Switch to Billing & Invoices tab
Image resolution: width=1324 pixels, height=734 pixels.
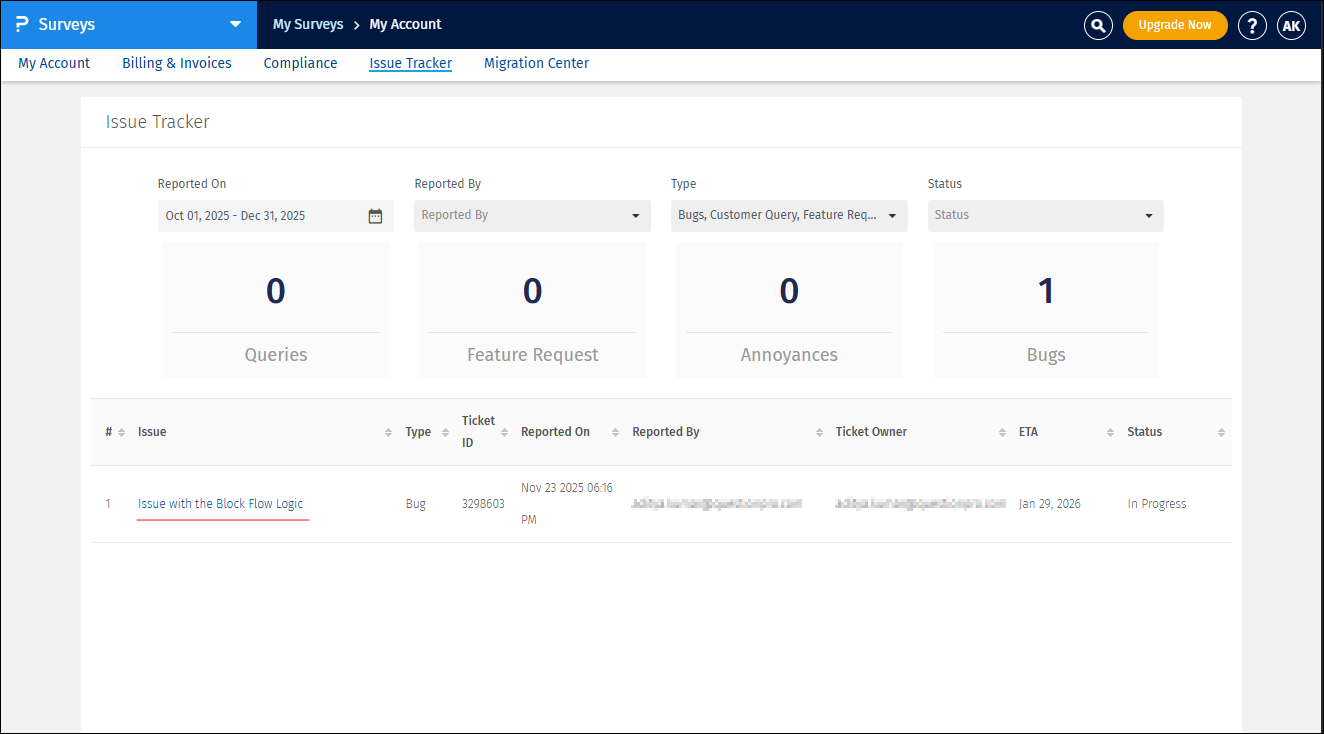pos(177,63)
